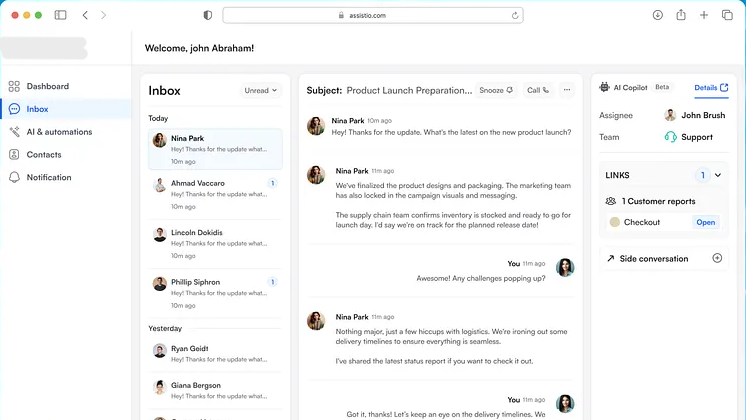The width and height of the screenshot is (746, 420).
Task: Open the conversation more options menu
Action: [567, 90]
